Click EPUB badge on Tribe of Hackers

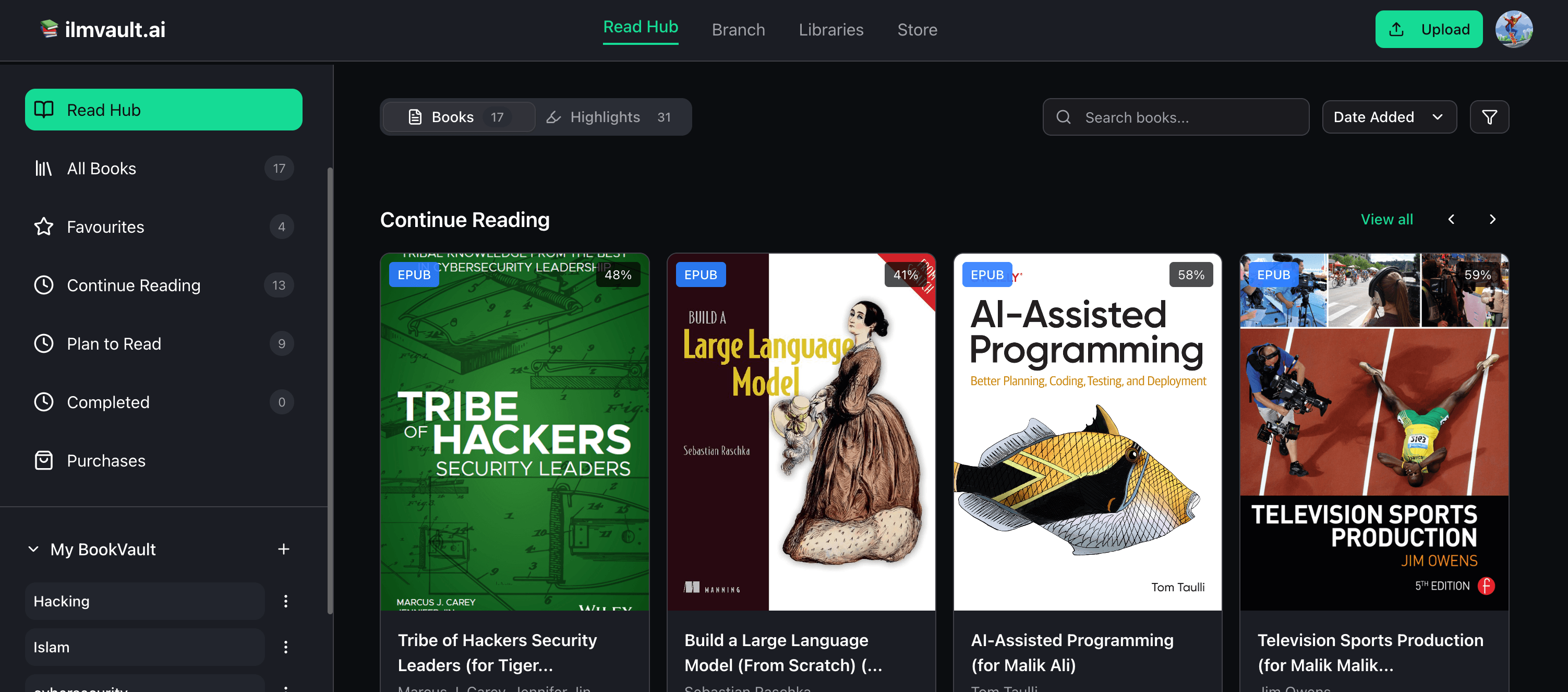point(414,275)
